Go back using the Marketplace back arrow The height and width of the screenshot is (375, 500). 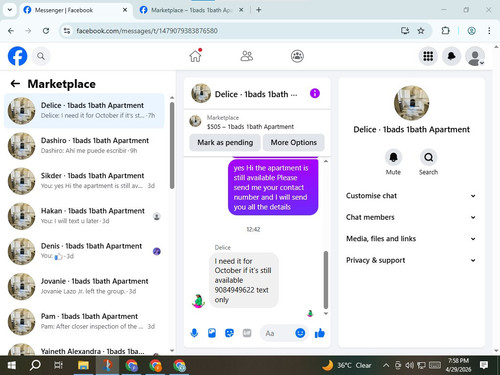pos(15,83)
